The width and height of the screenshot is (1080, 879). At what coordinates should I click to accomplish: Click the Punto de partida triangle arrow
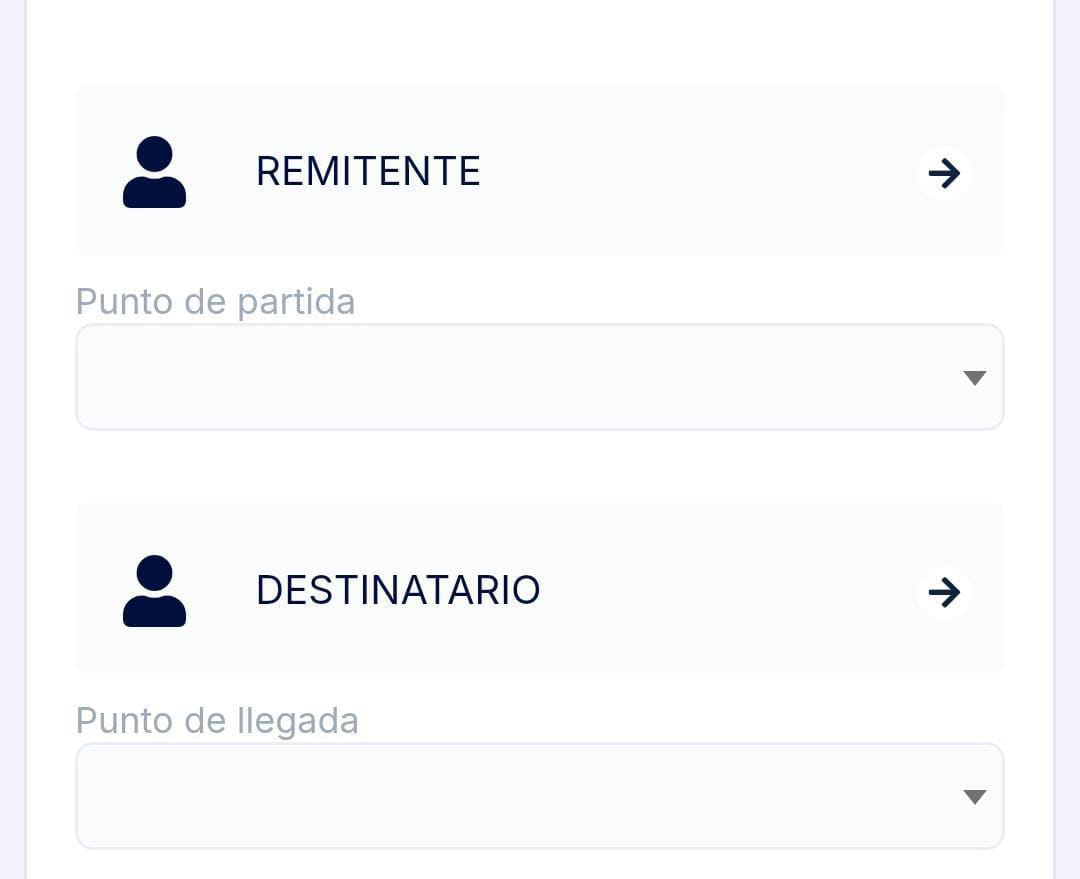click(974, 378)
